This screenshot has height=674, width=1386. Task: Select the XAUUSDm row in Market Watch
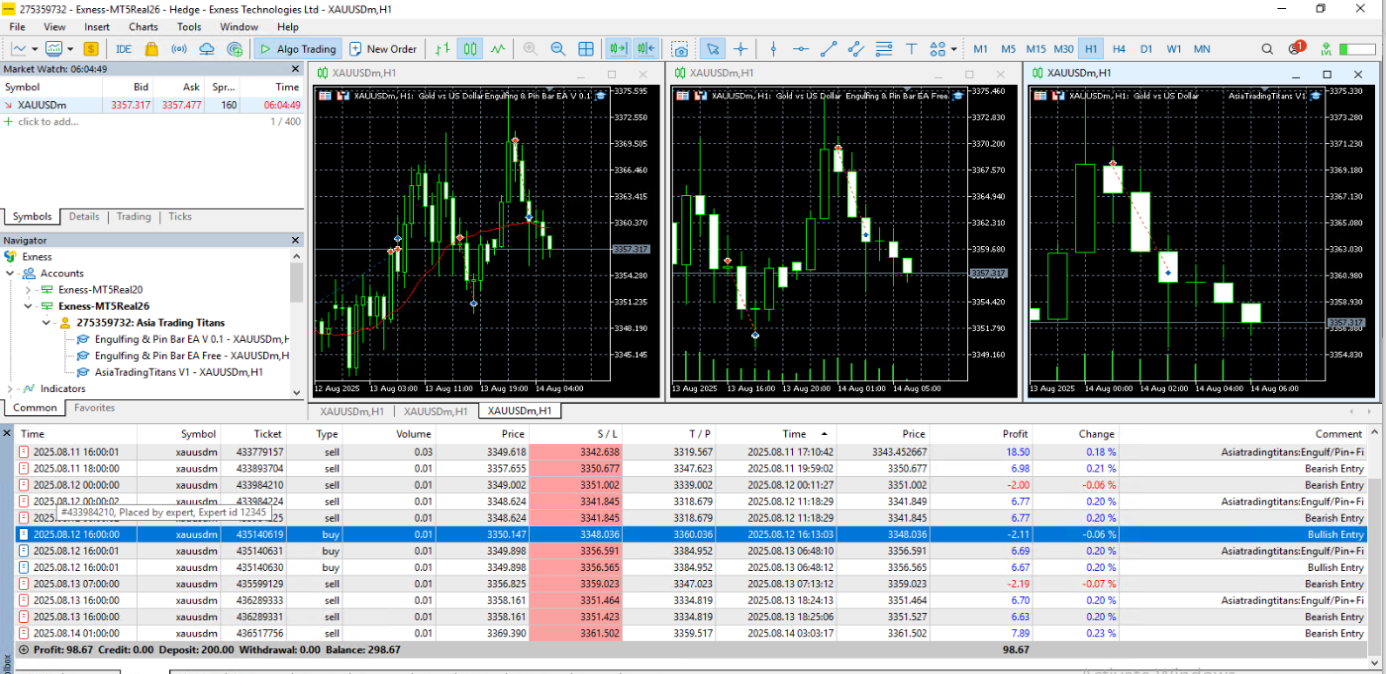pos(151,104)
